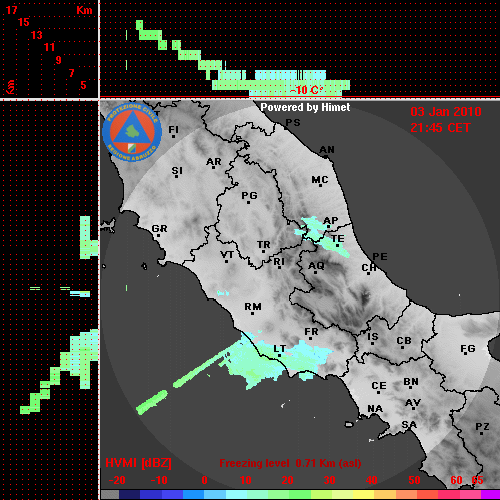Click the cyan swatch under the '10' label

[x=236, y=495]
